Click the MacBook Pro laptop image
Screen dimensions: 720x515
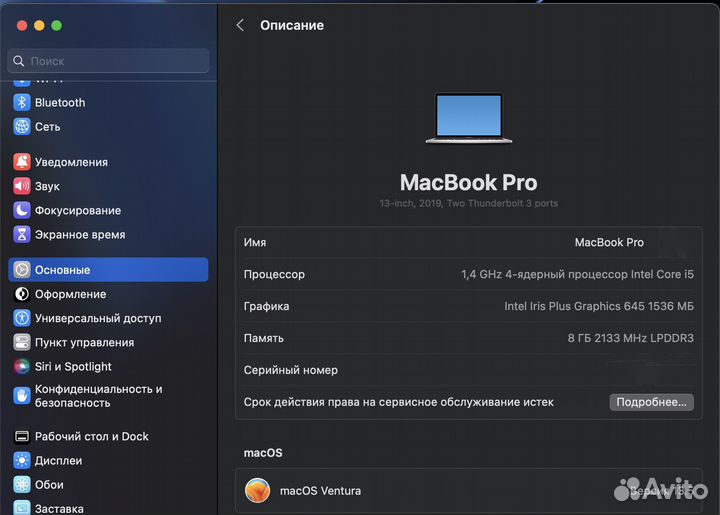click(468, 118)
